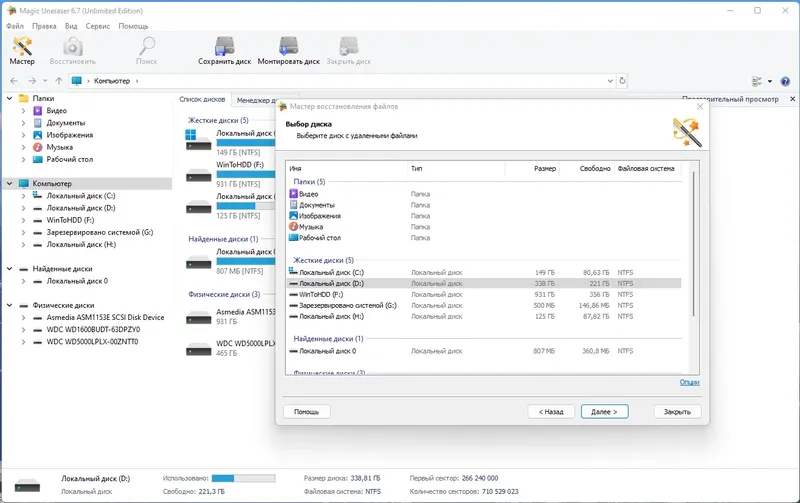Collapse the Найденные диски tree node

click(x=9, y=268)
